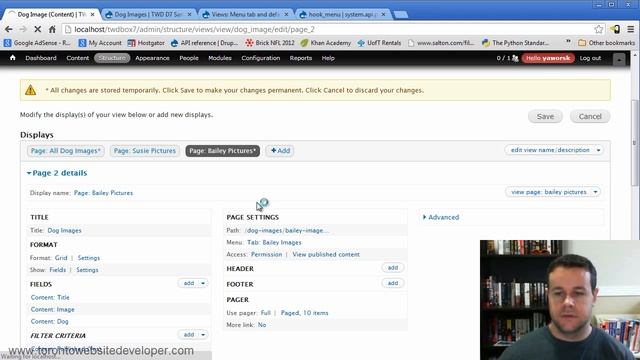Image resolution: width=640 pixels, height=360 pixels.
Task: Click the Hello yaworsk user link
Action: [x=548, y=58]
